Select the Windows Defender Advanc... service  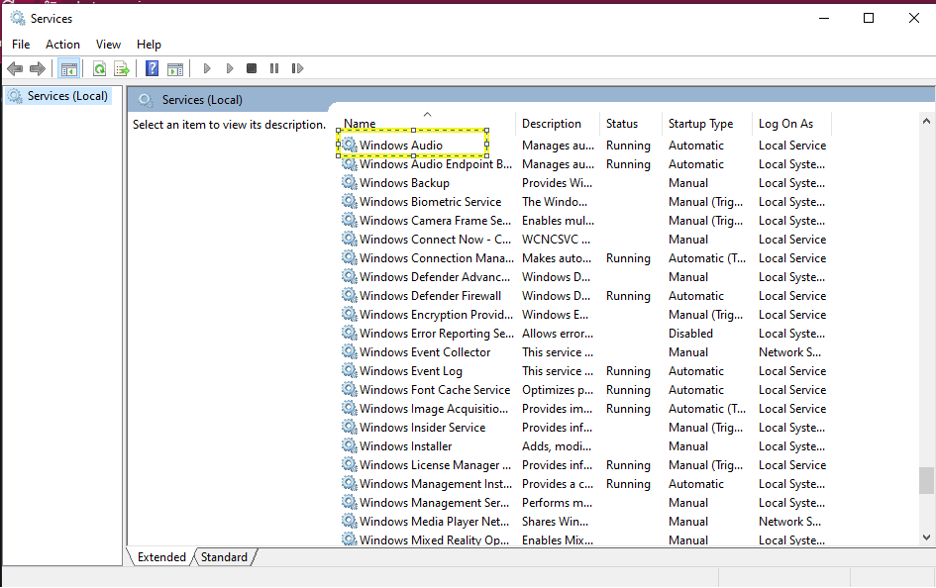435,277
